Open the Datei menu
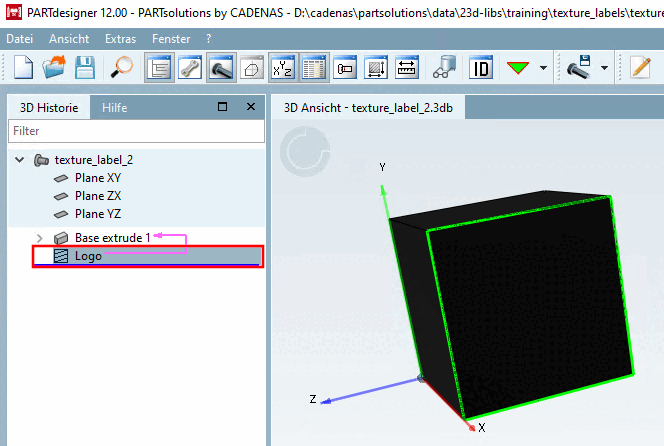The width and height of the screenshot is (664, 446). [19, 39]
